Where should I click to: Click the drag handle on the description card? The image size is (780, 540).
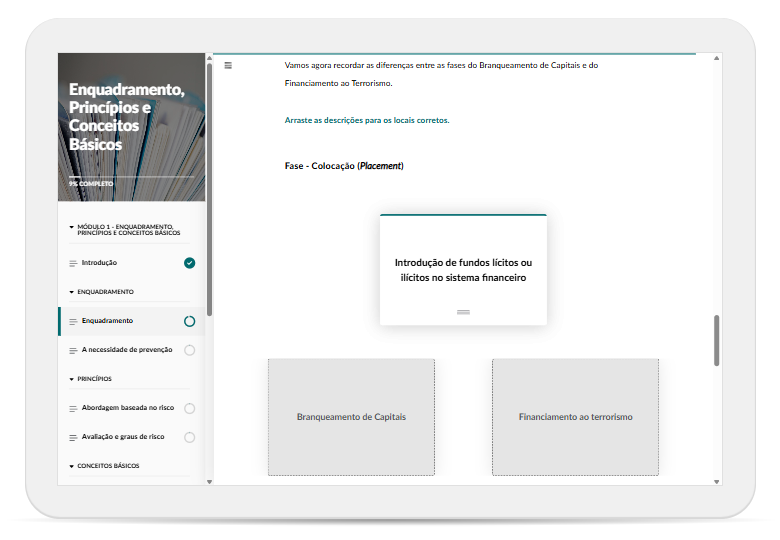click(x=463, y=312)
